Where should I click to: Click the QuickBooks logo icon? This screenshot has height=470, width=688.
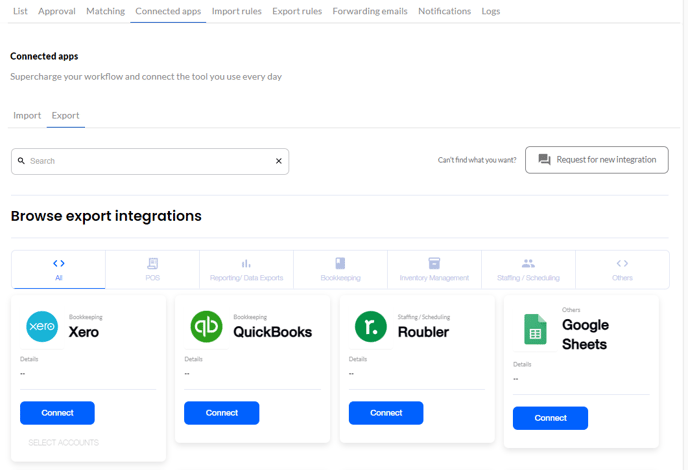206,326
